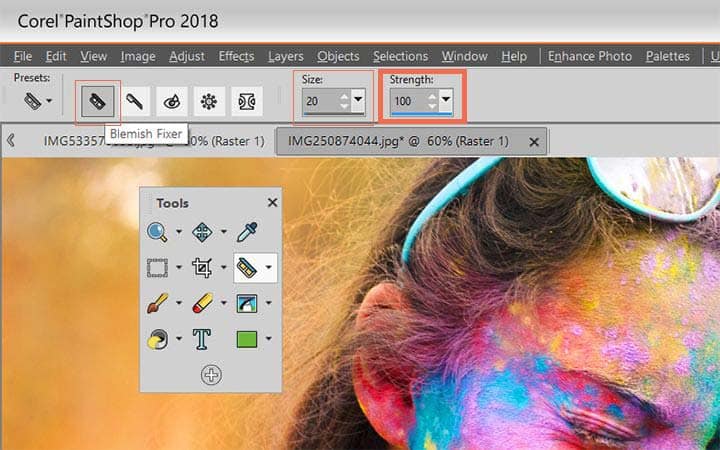Switch to the IMG5335 document tab
Screen dimensions: 720x450
[154, 141]
